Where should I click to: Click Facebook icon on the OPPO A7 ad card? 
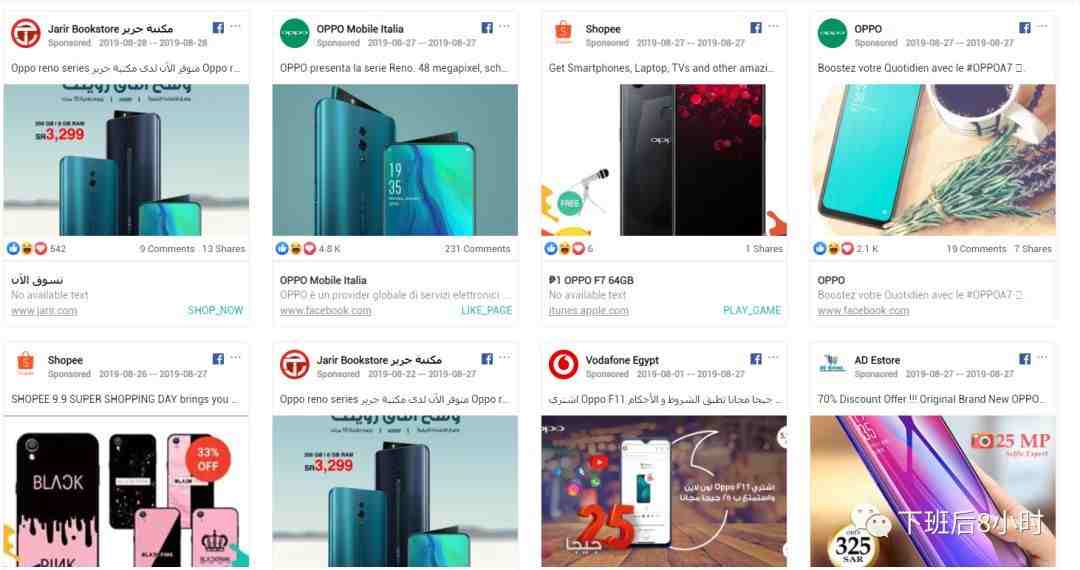(x=1025, y=28)
